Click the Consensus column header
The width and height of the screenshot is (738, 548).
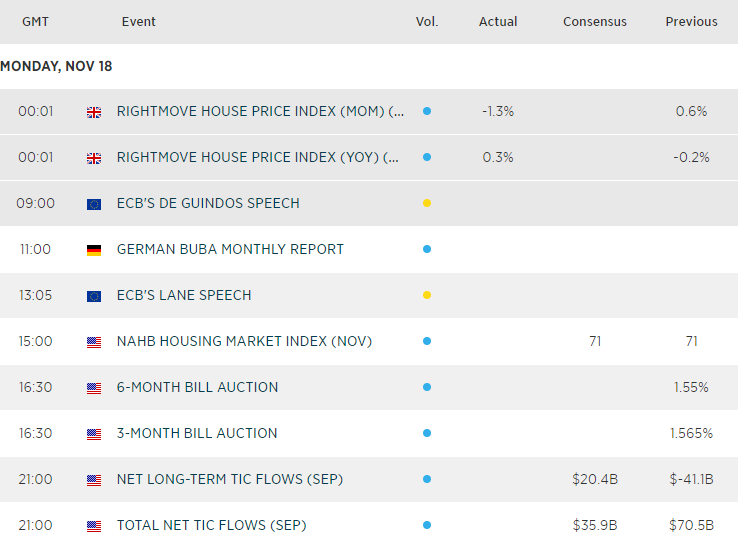coord(595,22)
